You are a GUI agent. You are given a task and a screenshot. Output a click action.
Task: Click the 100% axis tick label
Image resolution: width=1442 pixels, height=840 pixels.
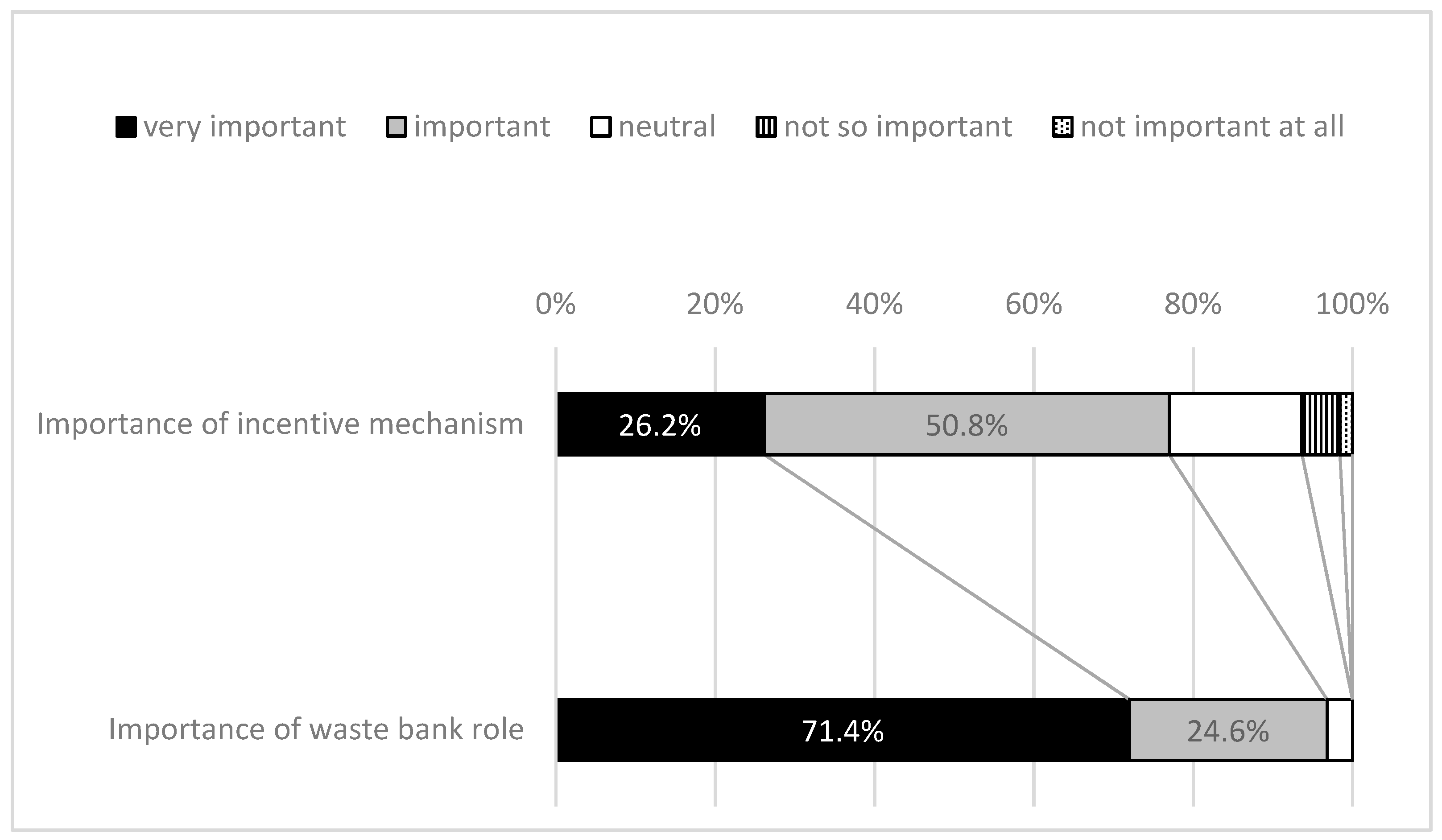tap(1352, 304)
